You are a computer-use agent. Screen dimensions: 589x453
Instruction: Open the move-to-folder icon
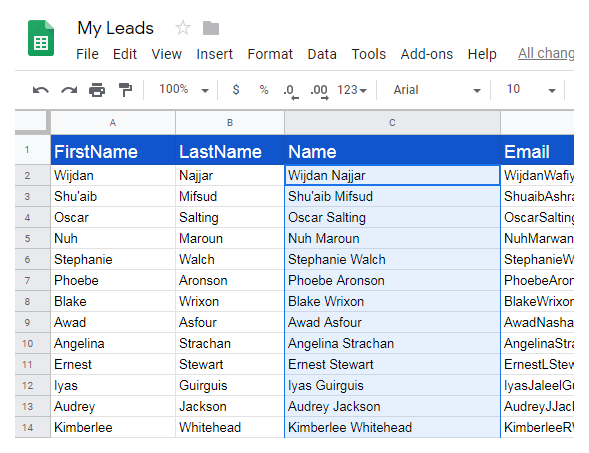click(211, 28)
